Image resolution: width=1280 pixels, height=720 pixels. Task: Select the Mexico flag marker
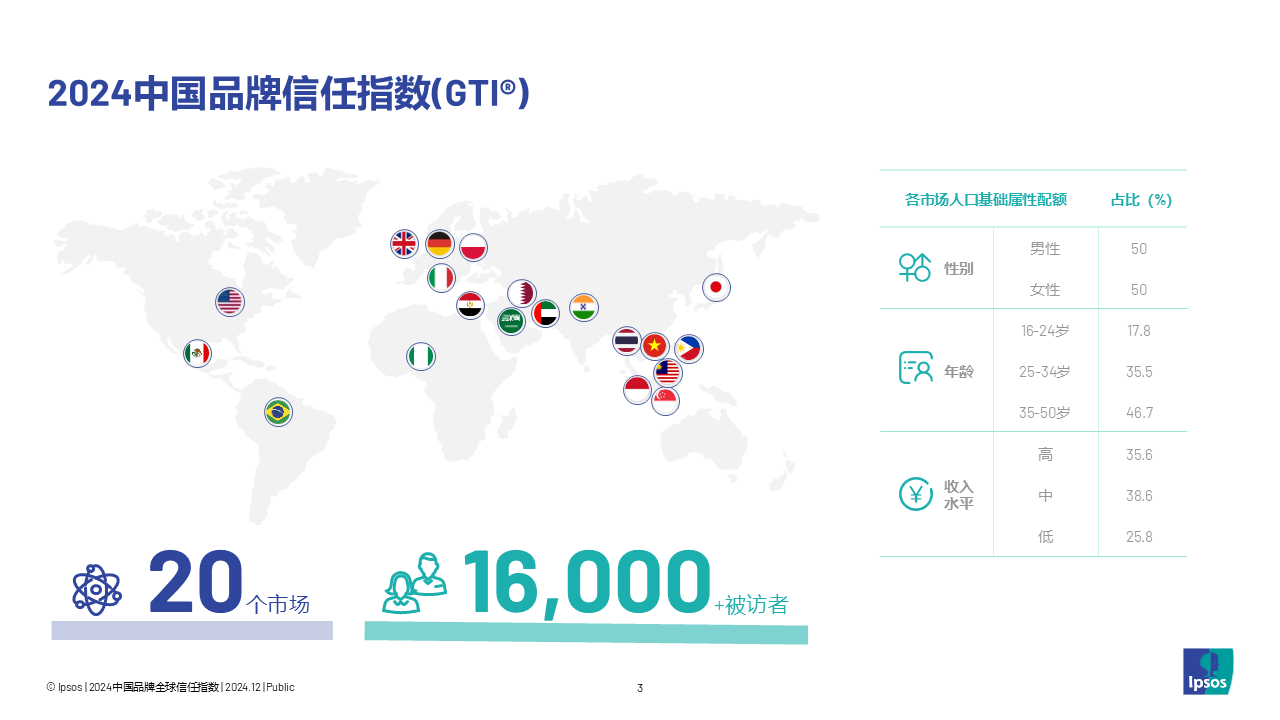pos(198,353)
